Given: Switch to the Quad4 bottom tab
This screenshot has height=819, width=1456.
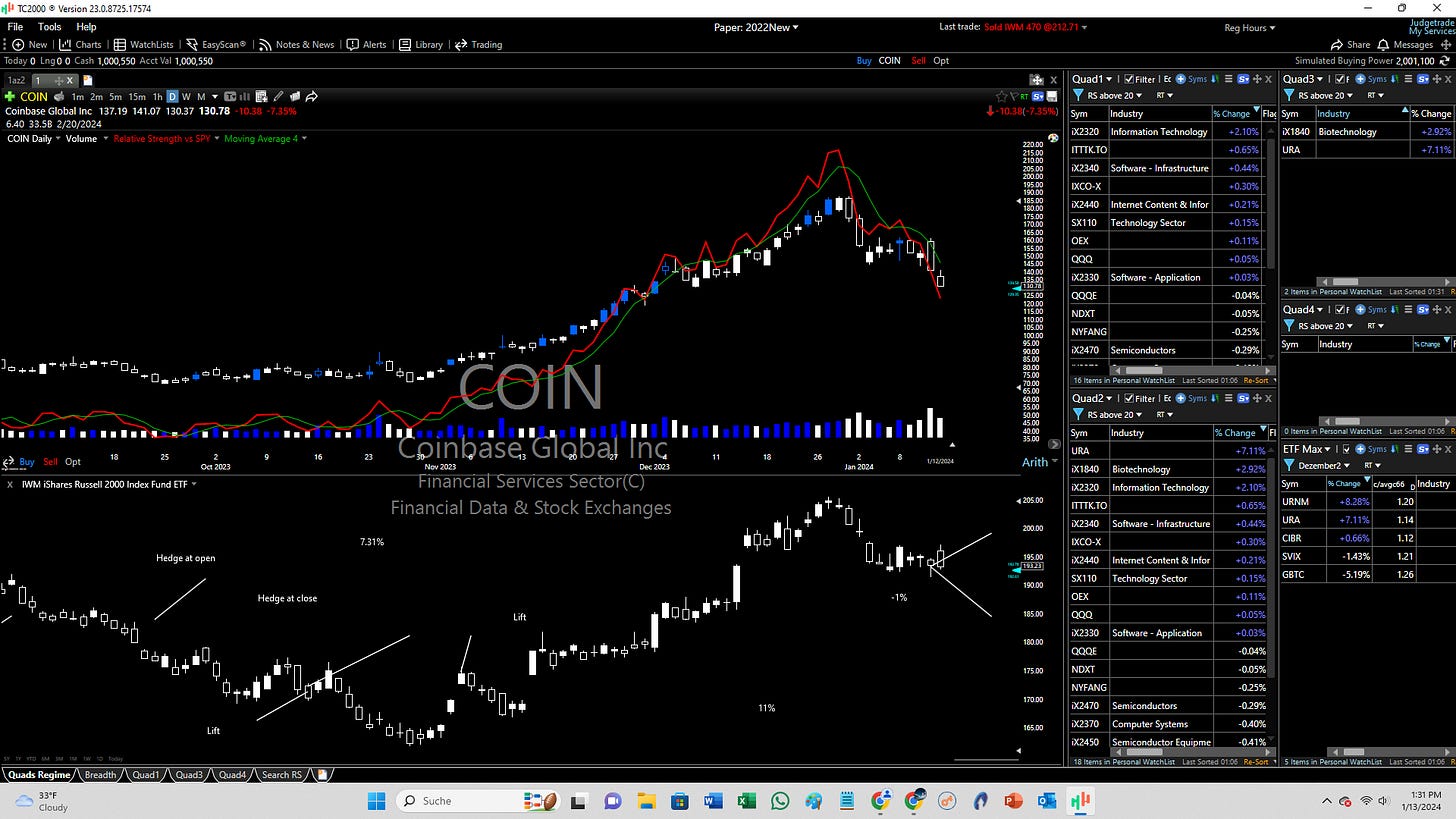Looking at the screenshot, I should (x=232, y=774).
